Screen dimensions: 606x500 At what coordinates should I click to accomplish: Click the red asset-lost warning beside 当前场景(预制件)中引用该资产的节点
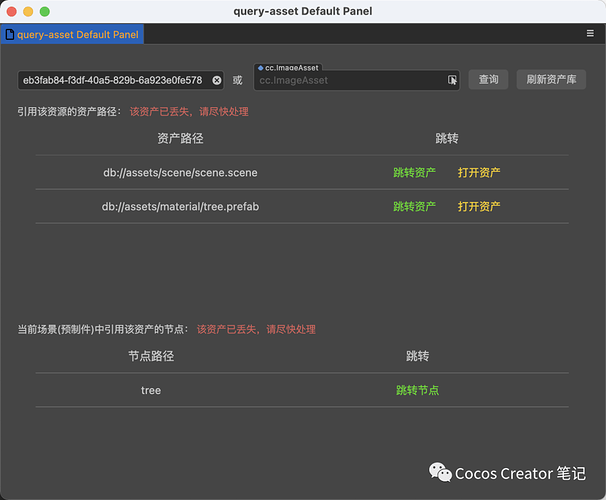point(256,329)
